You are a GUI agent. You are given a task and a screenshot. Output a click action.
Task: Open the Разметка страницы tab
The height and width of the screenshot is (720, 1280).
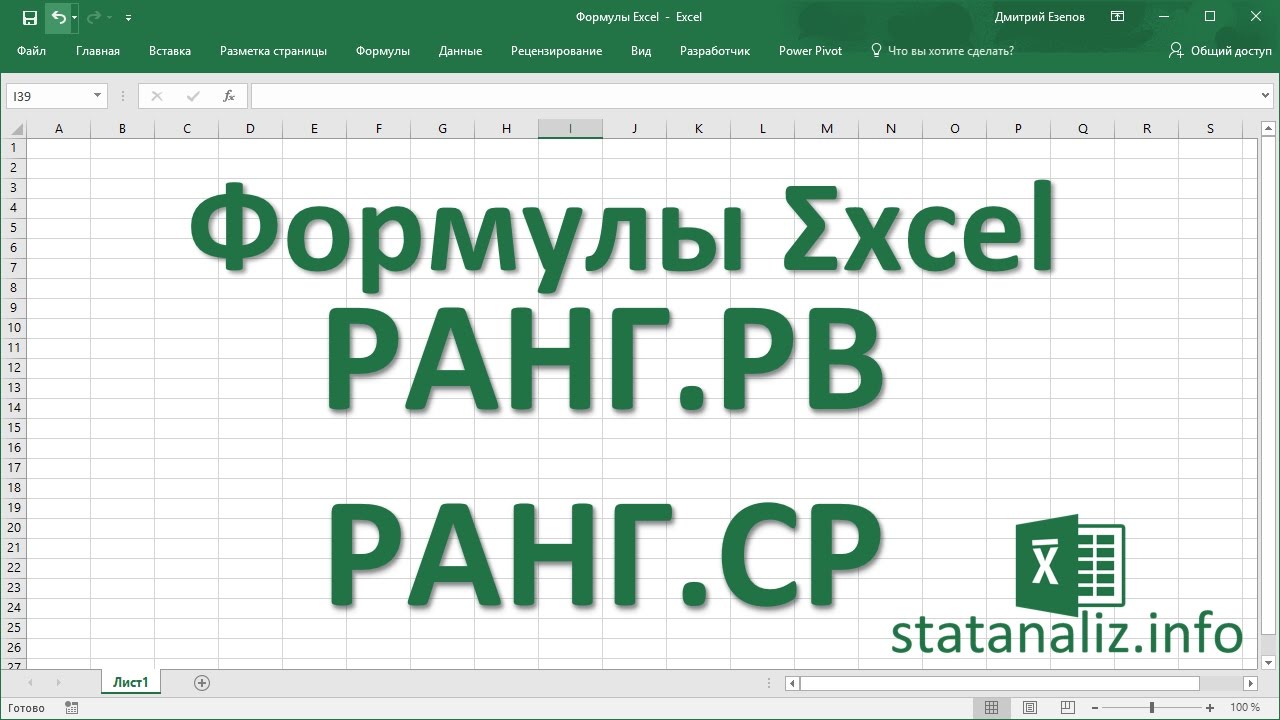(x=273, y=50)
